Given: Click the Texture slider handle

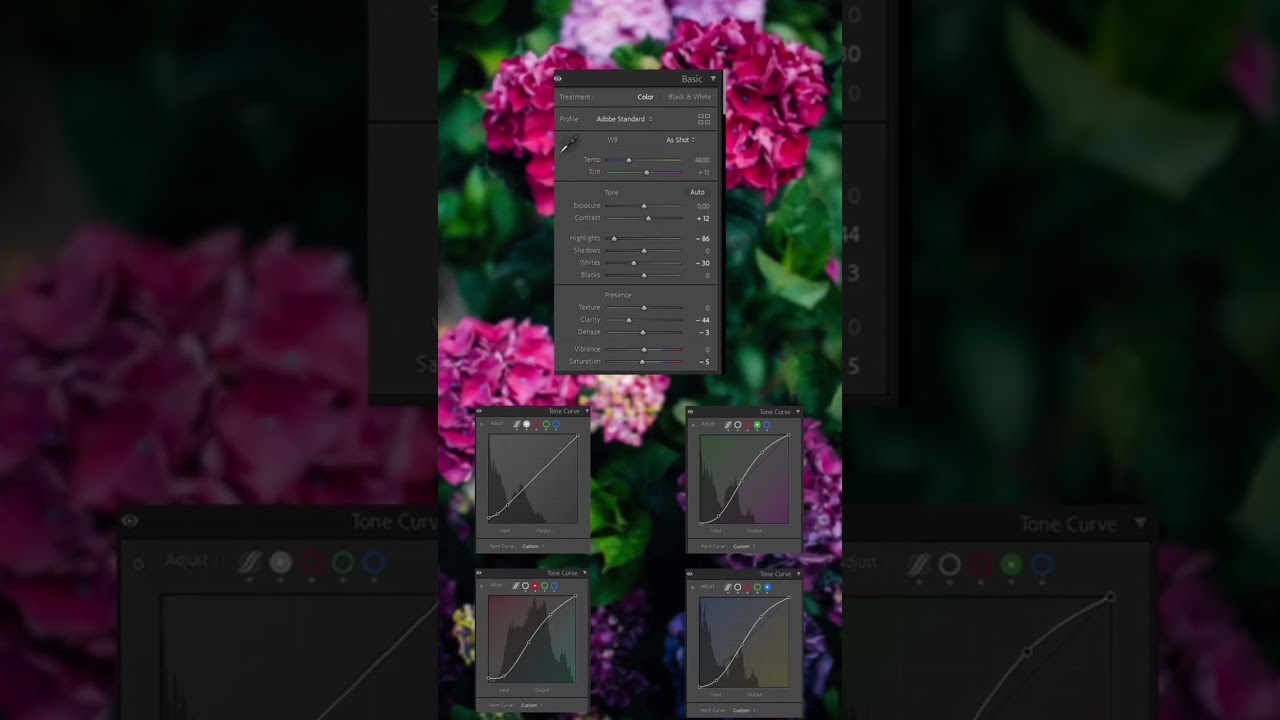Looking at the screenshot, I should [x=644, y=307].
